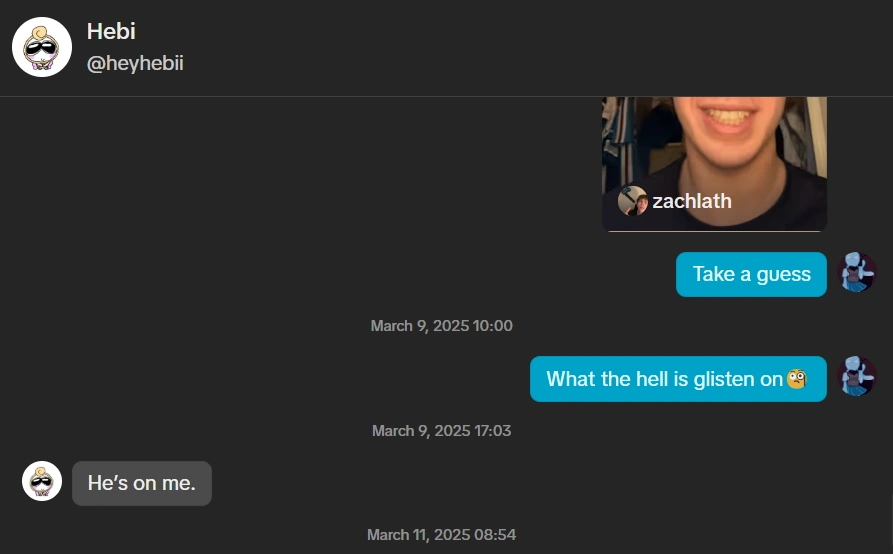893x554 pixels.
Task: Click the March 9, 2025 10:00 timestamp
Action: [441, 325]
